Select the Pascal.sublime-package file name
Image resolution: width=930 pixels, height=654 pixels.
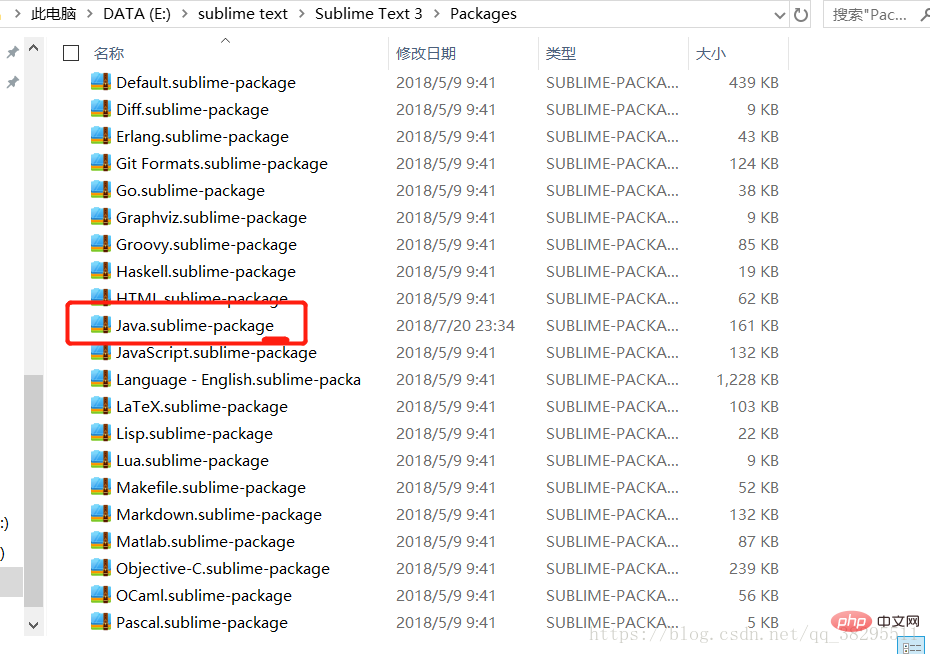coord(202,623)
